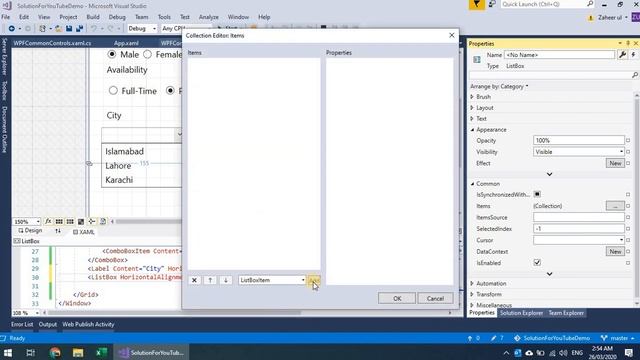Toggle snap to gridlines icon
This screenshot has width=640, height=360.
point(70,221)
